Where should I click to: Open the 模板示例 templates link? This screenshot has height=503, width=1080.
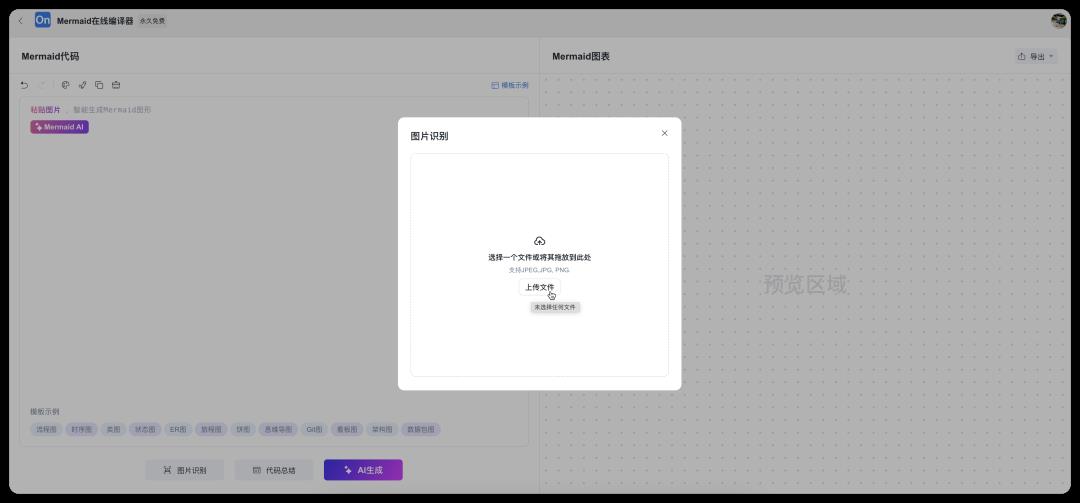[510, 85]
